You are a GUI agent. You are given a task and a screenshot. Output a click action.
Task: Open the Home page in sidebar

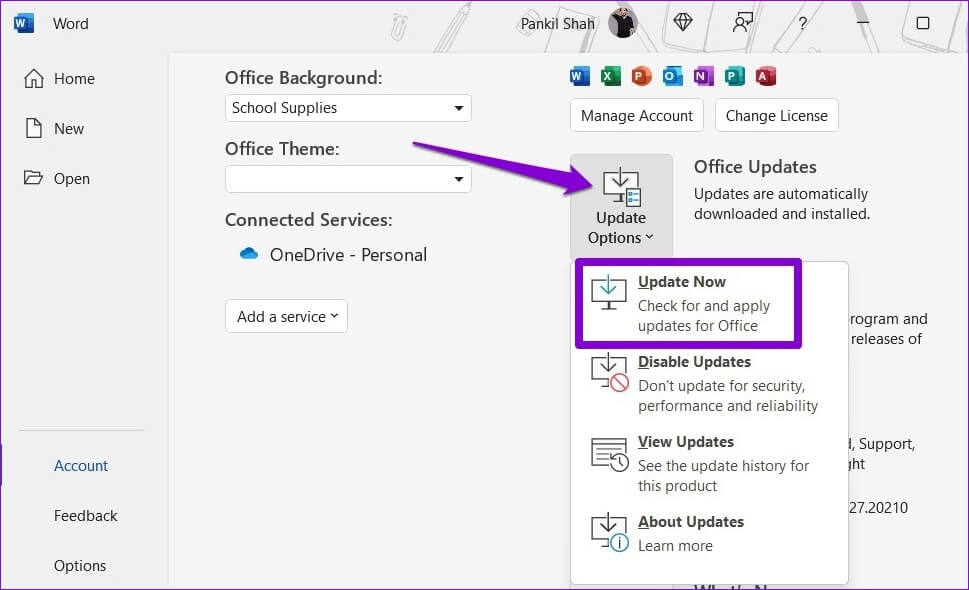[59, 78]
